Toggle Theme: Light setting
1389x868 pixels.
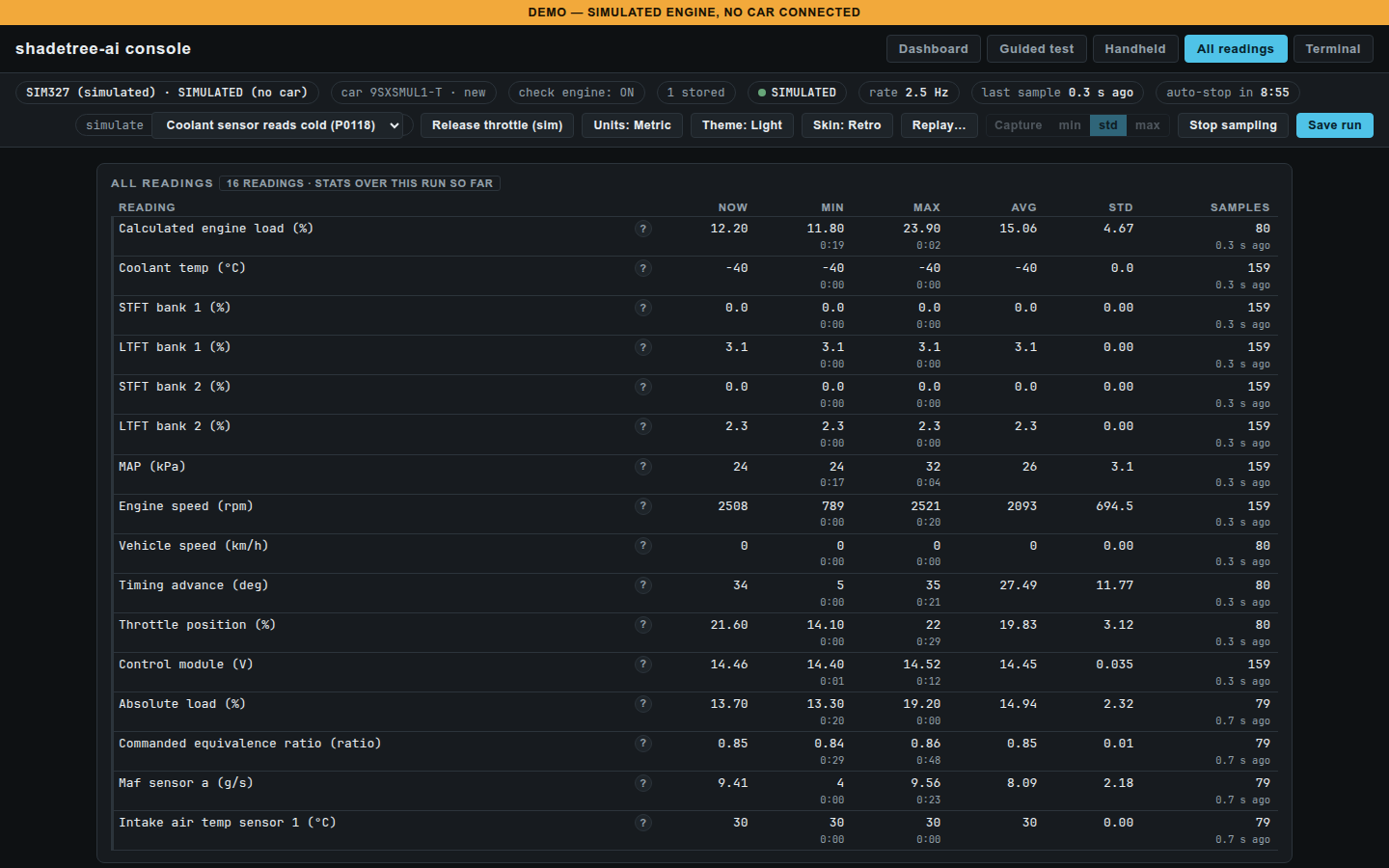pyautogui.click(x=742, y=125)
